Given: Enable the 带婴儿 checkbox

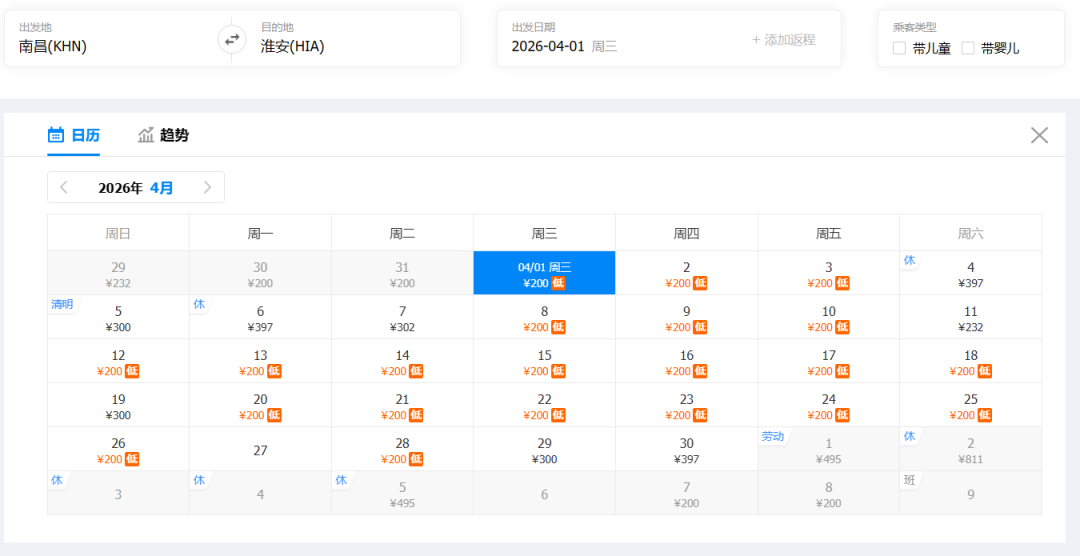Looking at the screenshot, I should coord(967,48).
